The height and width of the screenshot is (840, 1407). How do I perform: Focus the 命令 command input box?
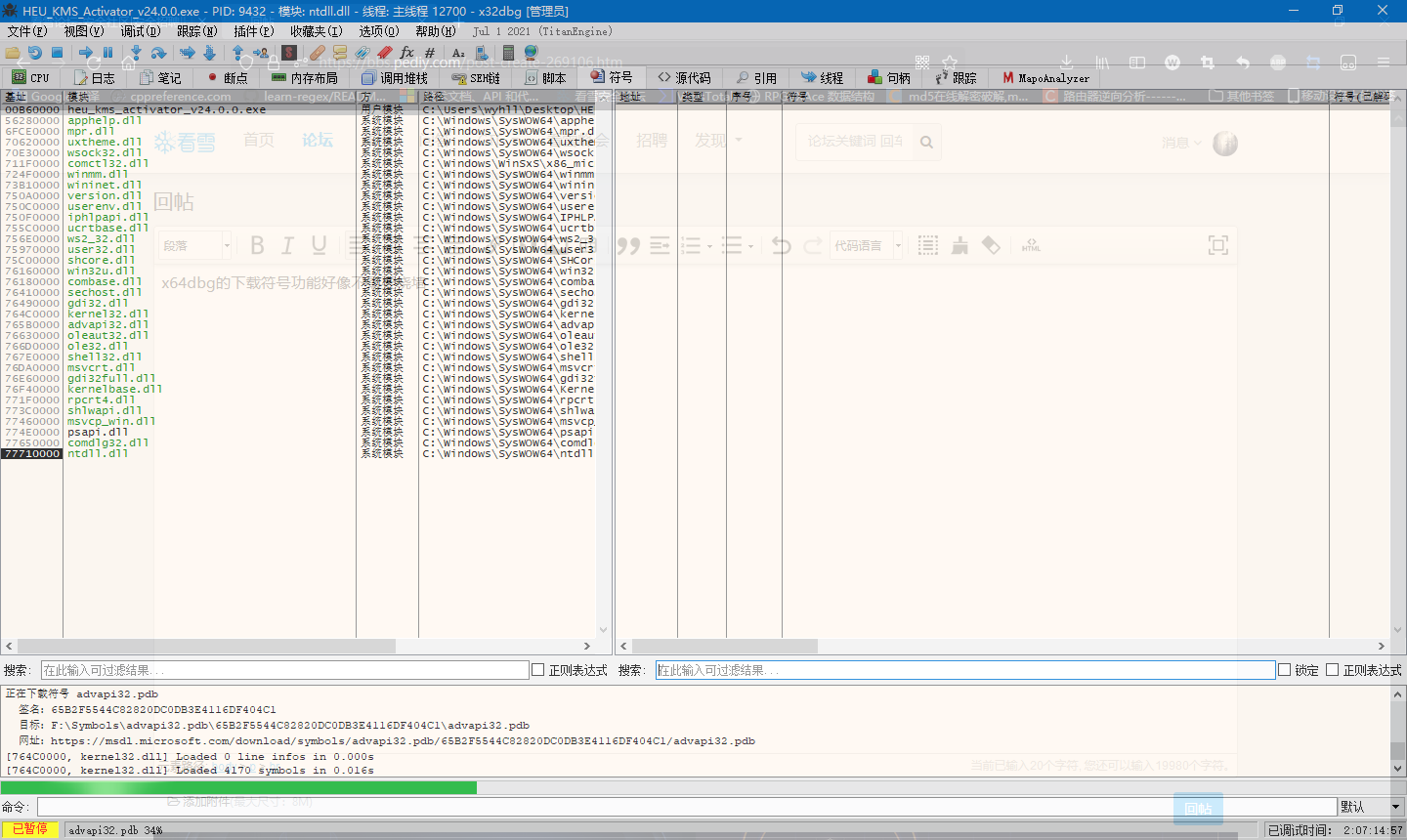686,807
